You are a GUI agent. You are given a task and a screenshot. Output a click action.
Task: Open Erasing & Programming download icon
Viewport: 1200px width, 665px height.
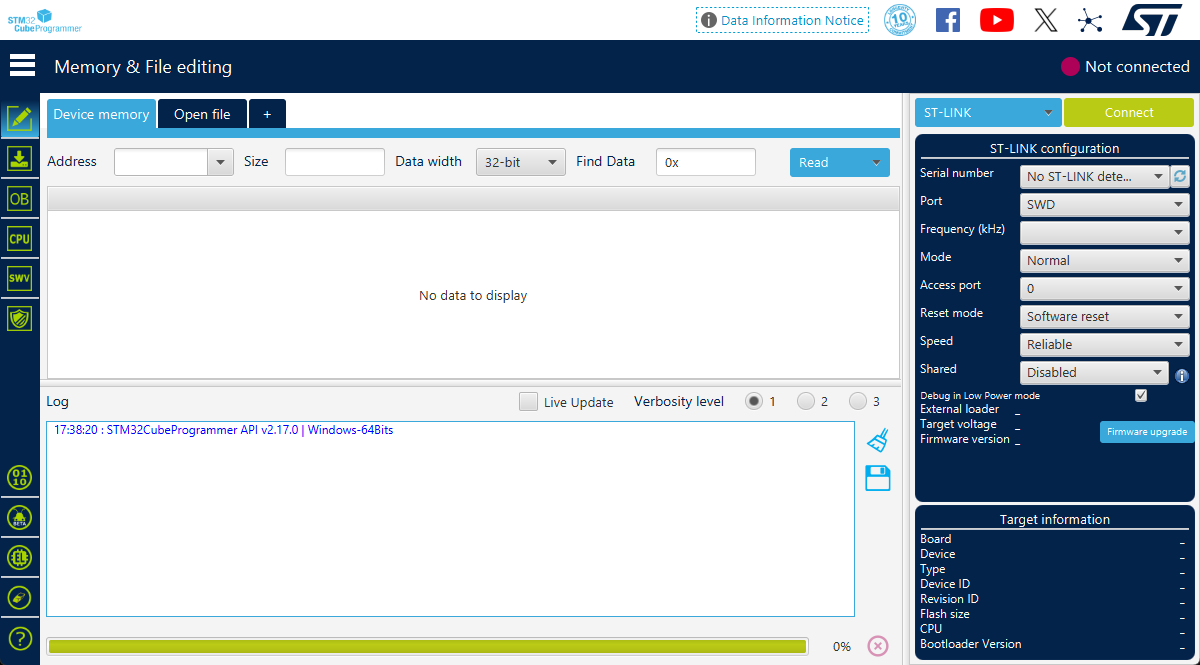[x=20, y=158]
